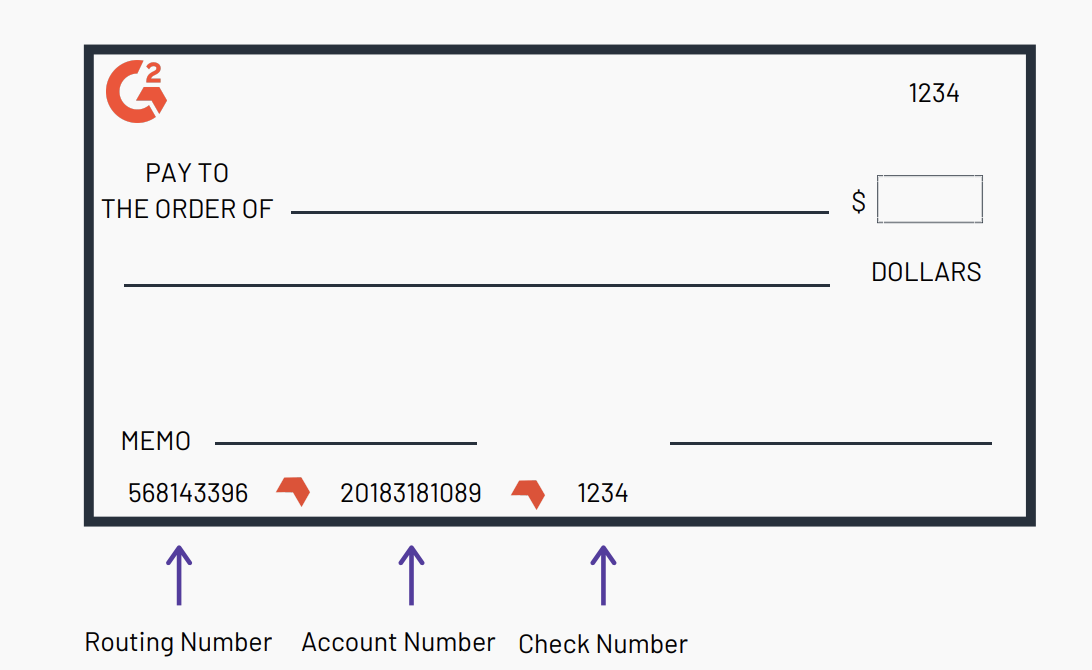
Task: Click the written amount line before DOLLARS
Action: coord(476,285)
